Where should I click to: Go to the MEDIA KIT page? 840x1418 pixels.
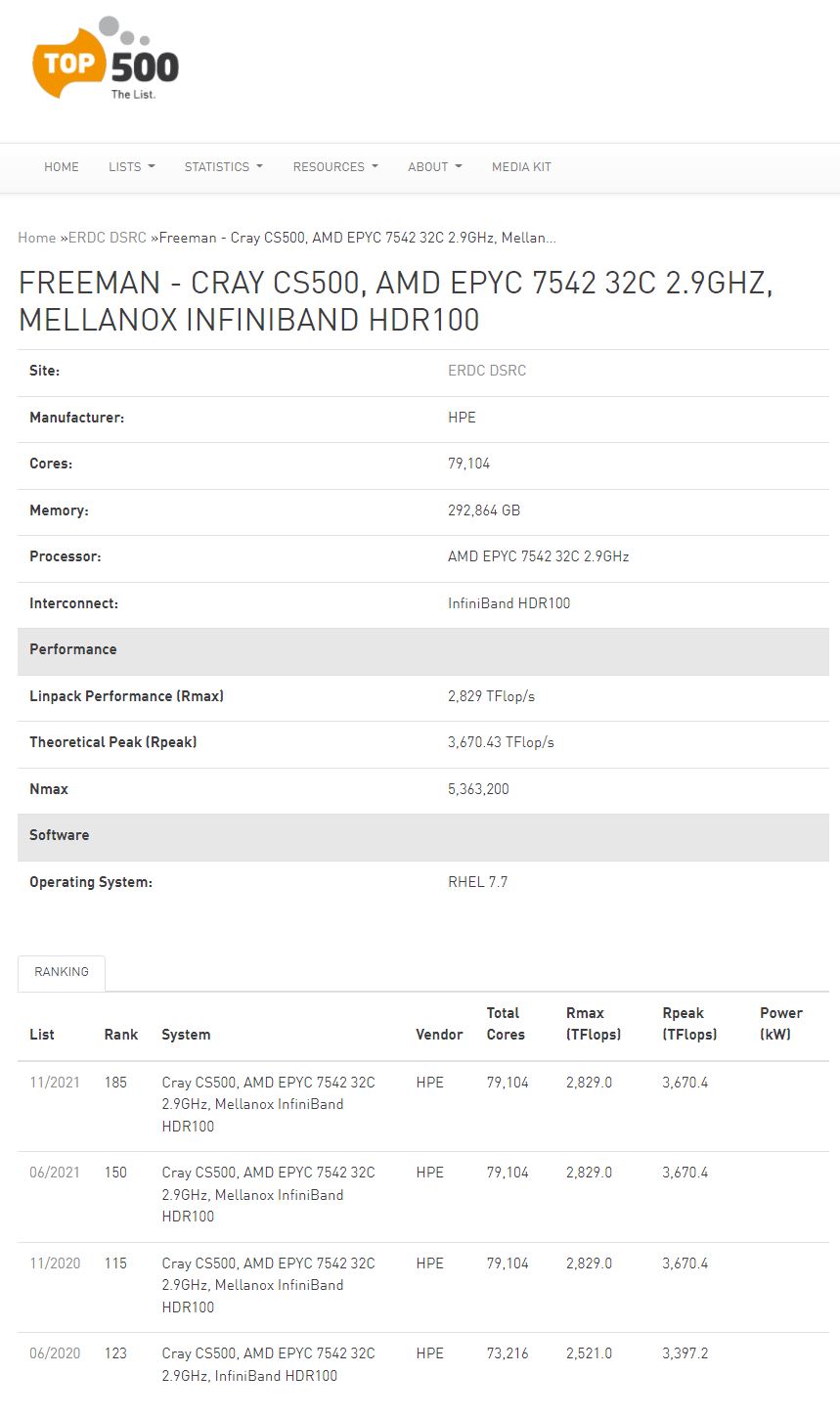(521, 167)
